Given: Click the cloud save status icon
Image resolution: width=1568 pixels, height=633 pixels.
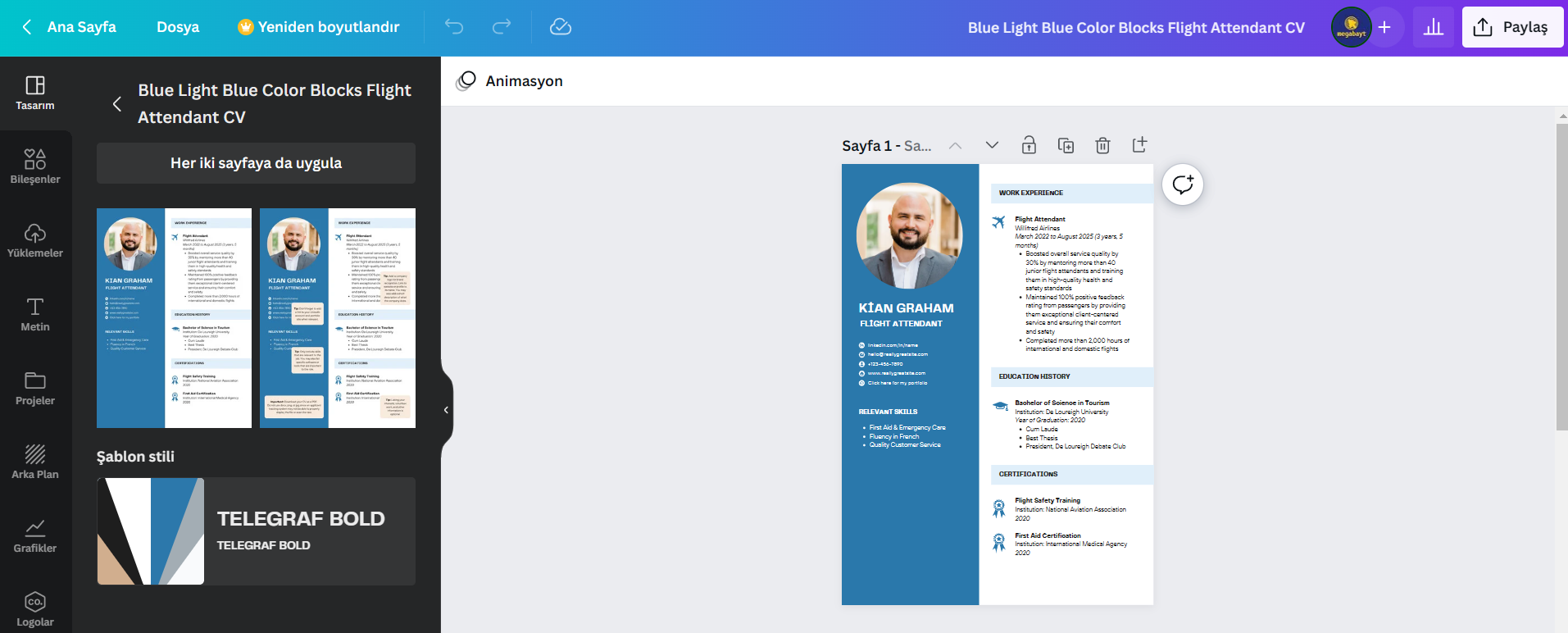Looking at the screenshot, I should point(561,27).
